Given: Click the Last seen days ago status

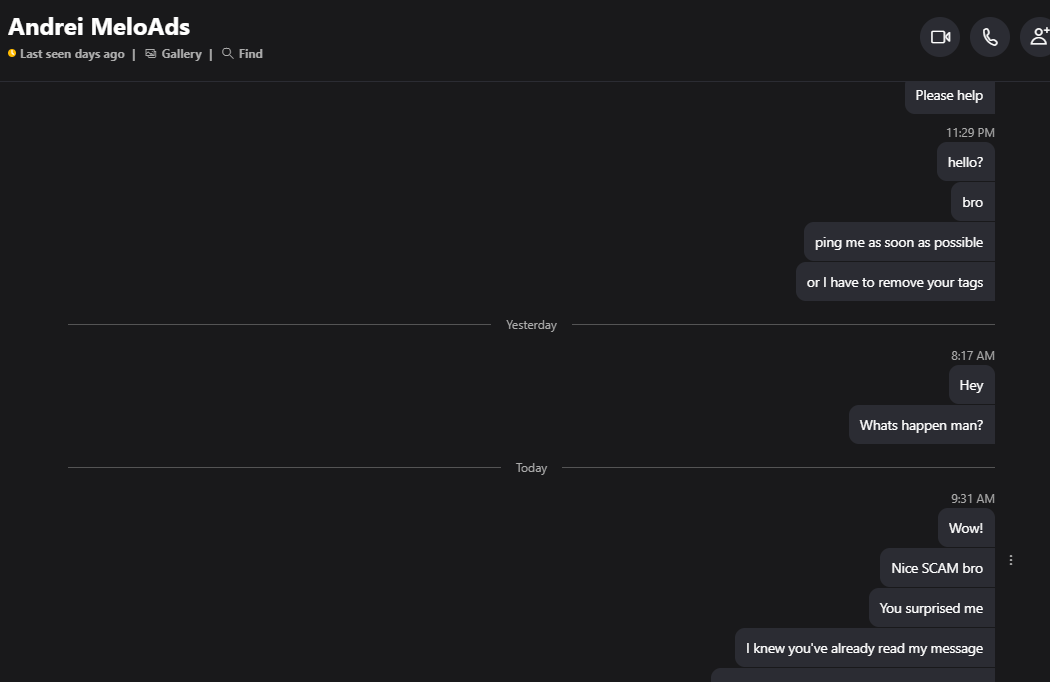Looking at the screenshot, I should pos(72,54).
